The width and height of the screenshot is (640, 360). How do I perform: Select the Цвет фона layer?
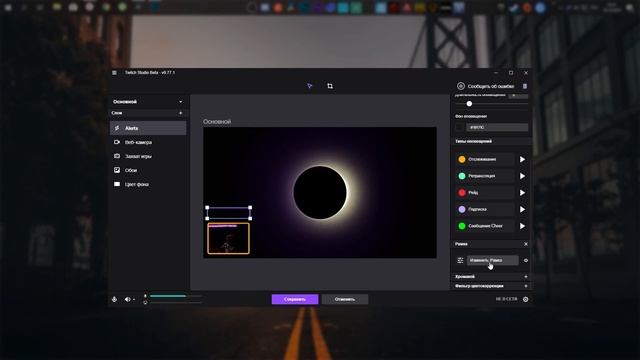(148, 184)
